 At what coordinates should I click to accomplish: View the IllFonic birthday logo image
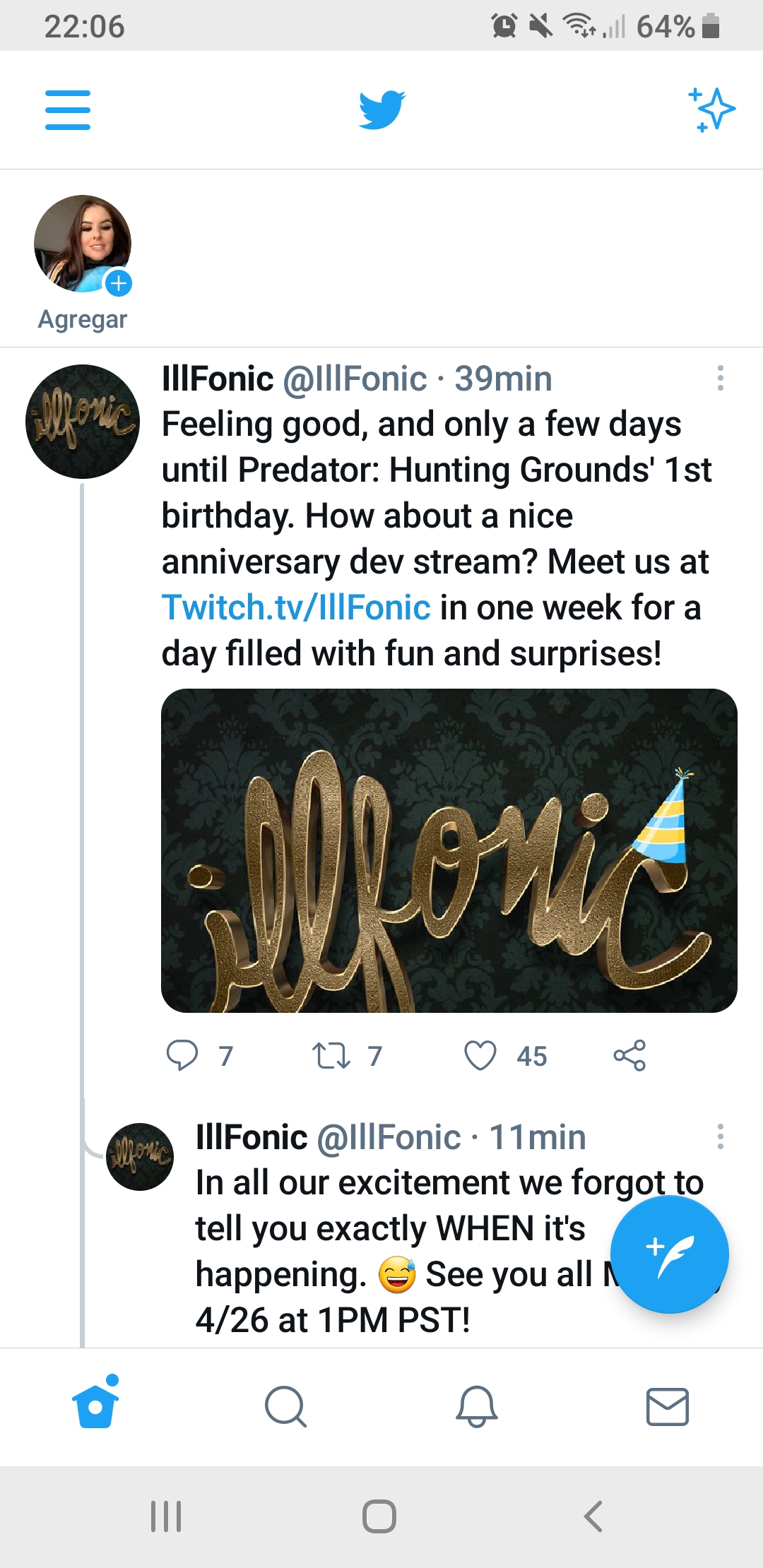pos(449,850)
